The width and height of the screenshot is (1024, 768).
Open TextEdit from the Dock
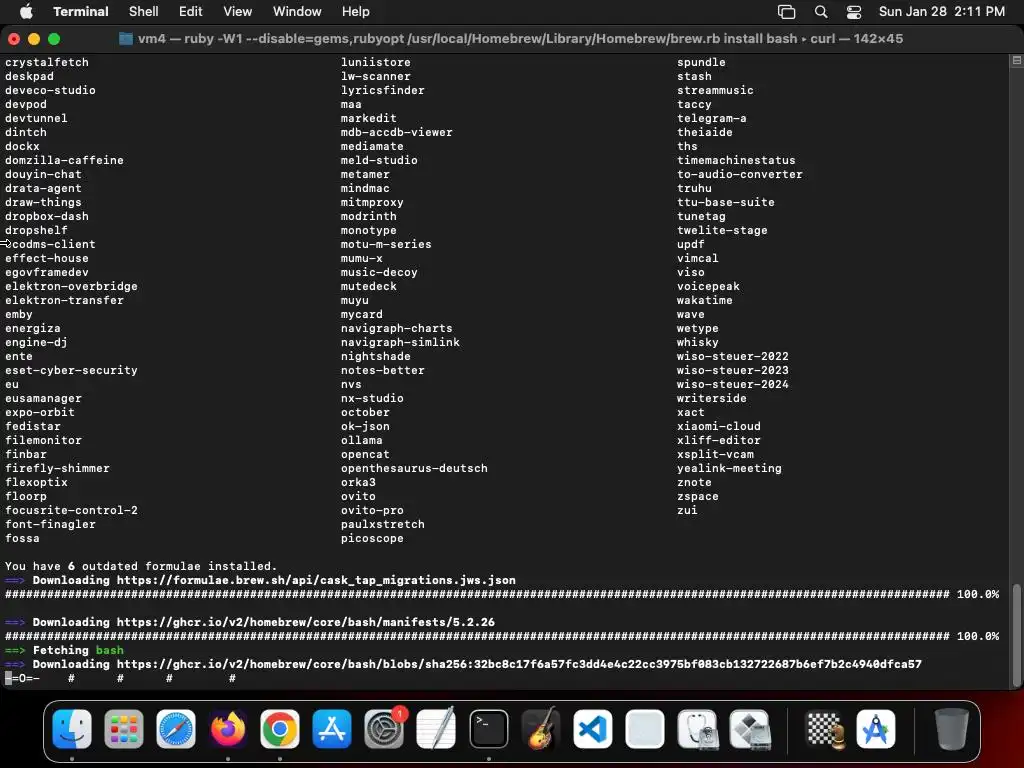[436, 729]
